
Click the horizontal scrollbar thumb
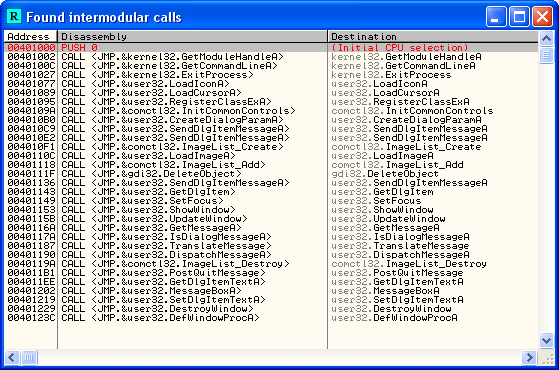(29, 357)
